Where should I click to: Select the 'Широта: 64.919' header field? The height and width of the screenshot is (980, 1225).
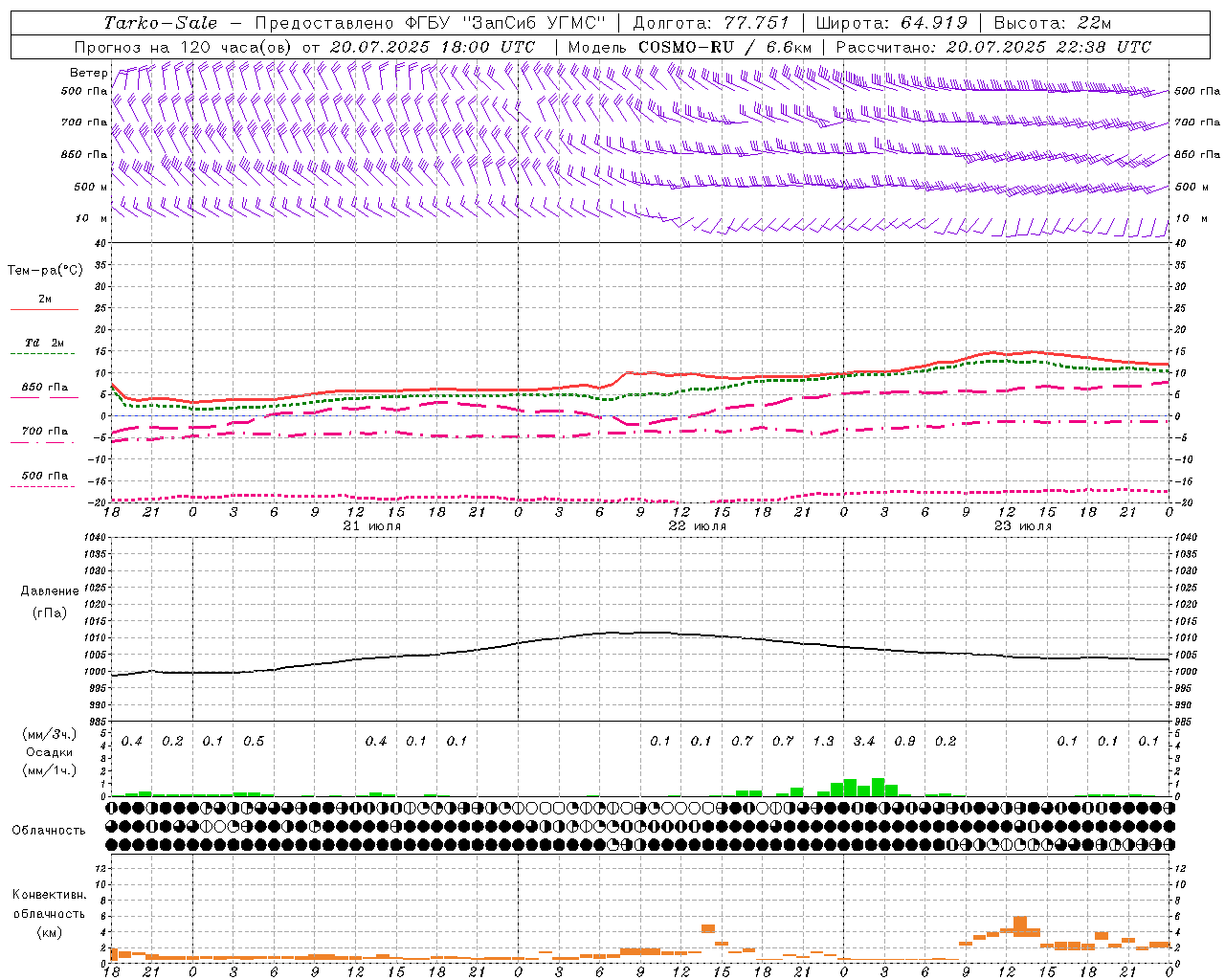(x=890, y=23)
